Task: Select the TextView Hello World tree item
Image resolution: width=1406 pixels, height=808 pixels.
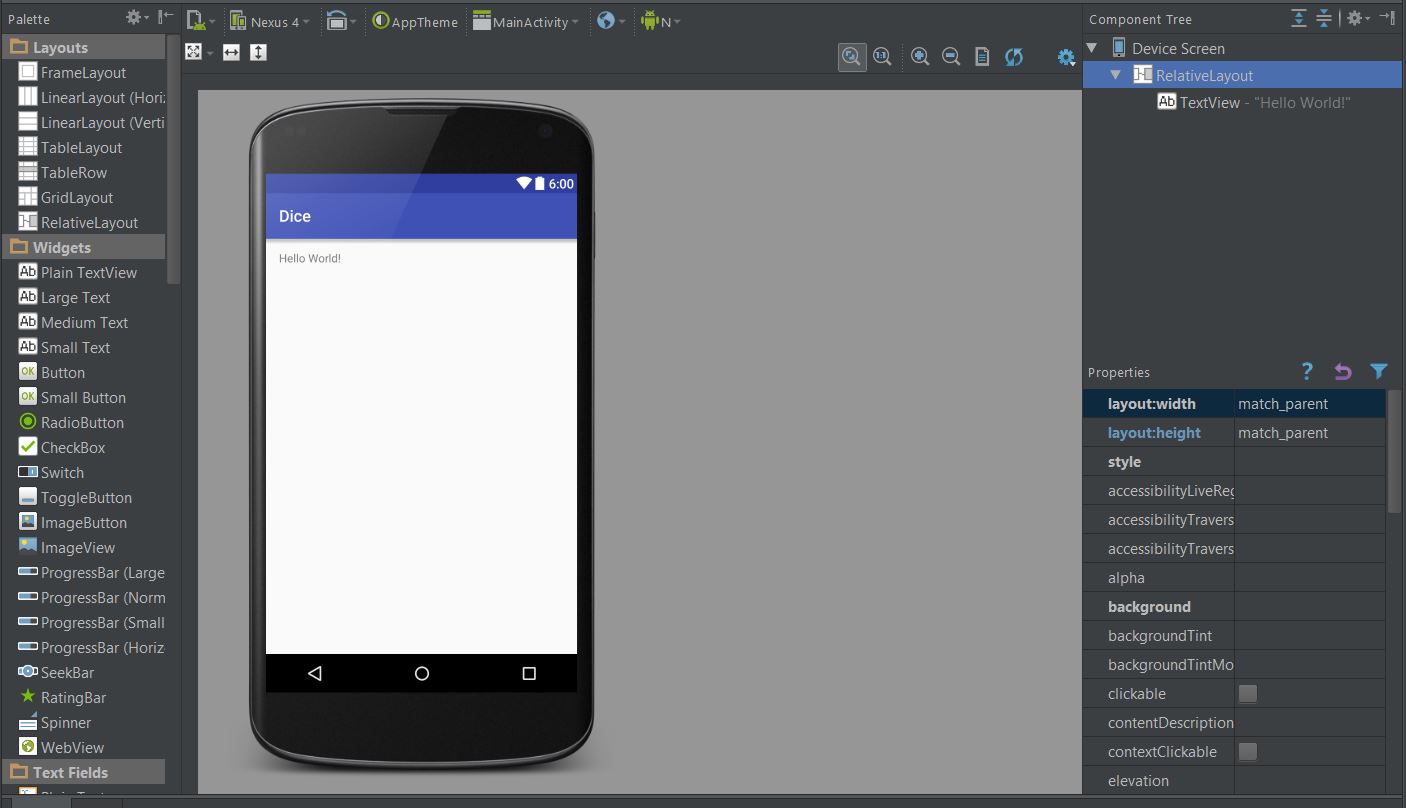Action: click(x=1254, y=102)
